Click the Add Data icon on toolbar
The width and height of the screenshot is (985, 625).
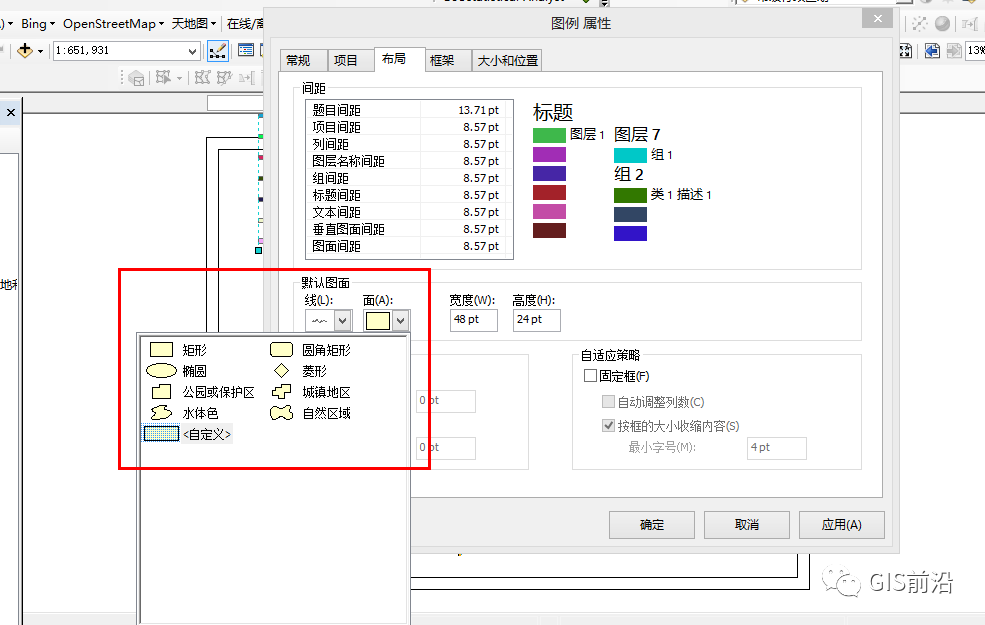(24, 50)
